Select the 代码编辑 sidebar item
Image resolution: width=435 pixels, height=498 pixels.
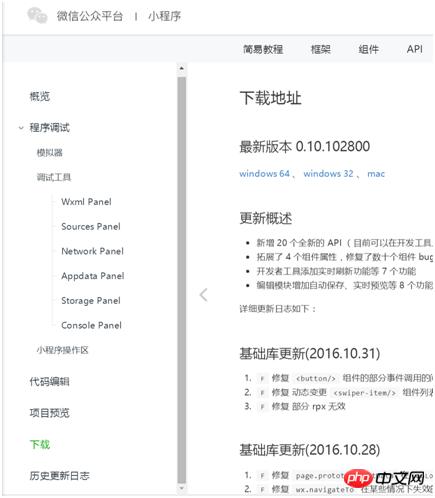(x=49, y=382)
